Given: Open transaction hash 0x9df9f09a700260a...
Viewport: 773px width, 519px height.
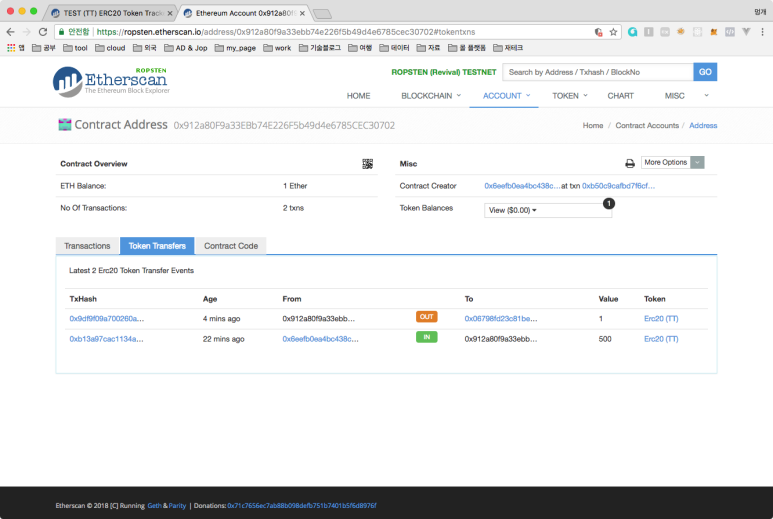Looking at the screenshot, I should click(x=106, y=318).
